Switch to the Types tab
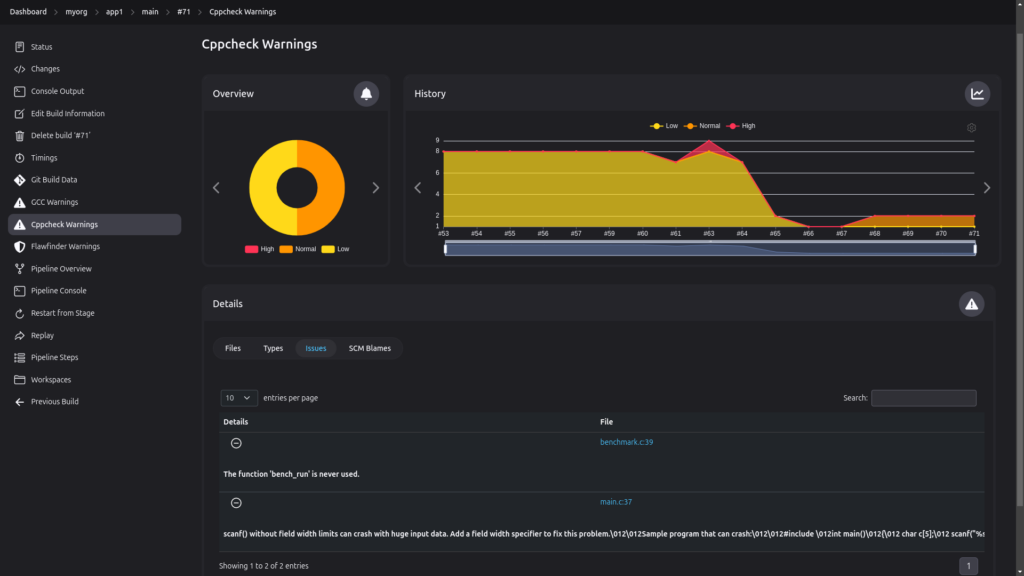 click(x=273, y=348)
